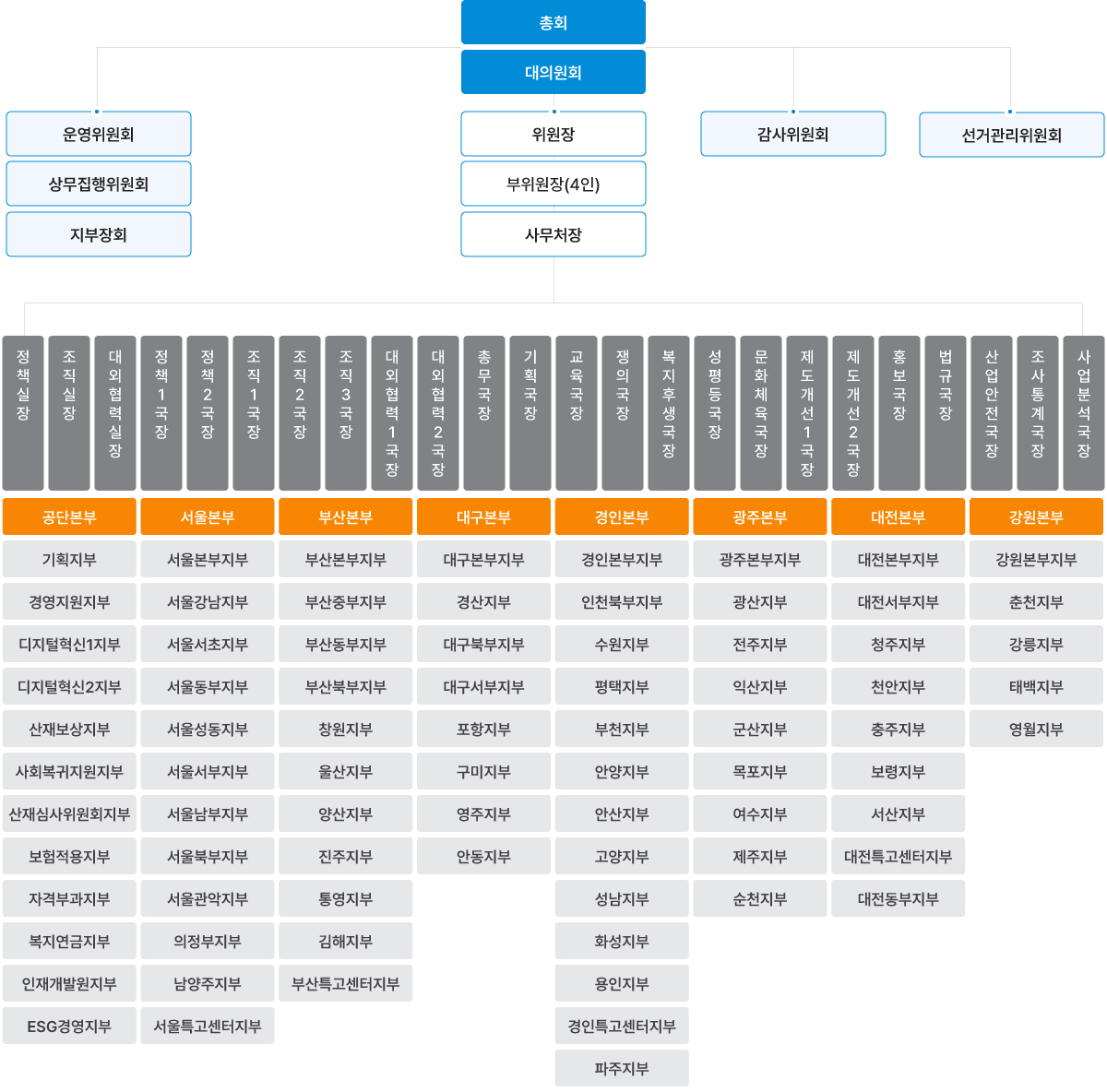Click the 창원지부 cell
1107x1092 pixels.
click(x=346, y=730)
